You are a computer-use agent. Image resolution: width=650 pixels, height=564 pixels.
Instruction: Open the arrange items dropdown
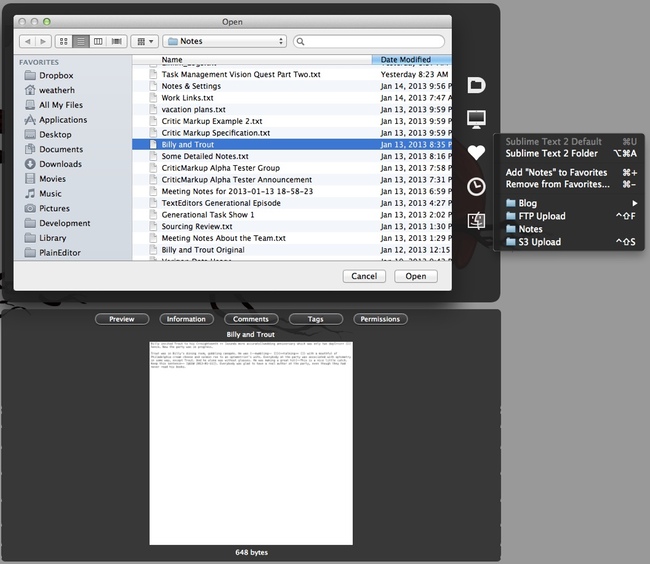tap(145, 41)
